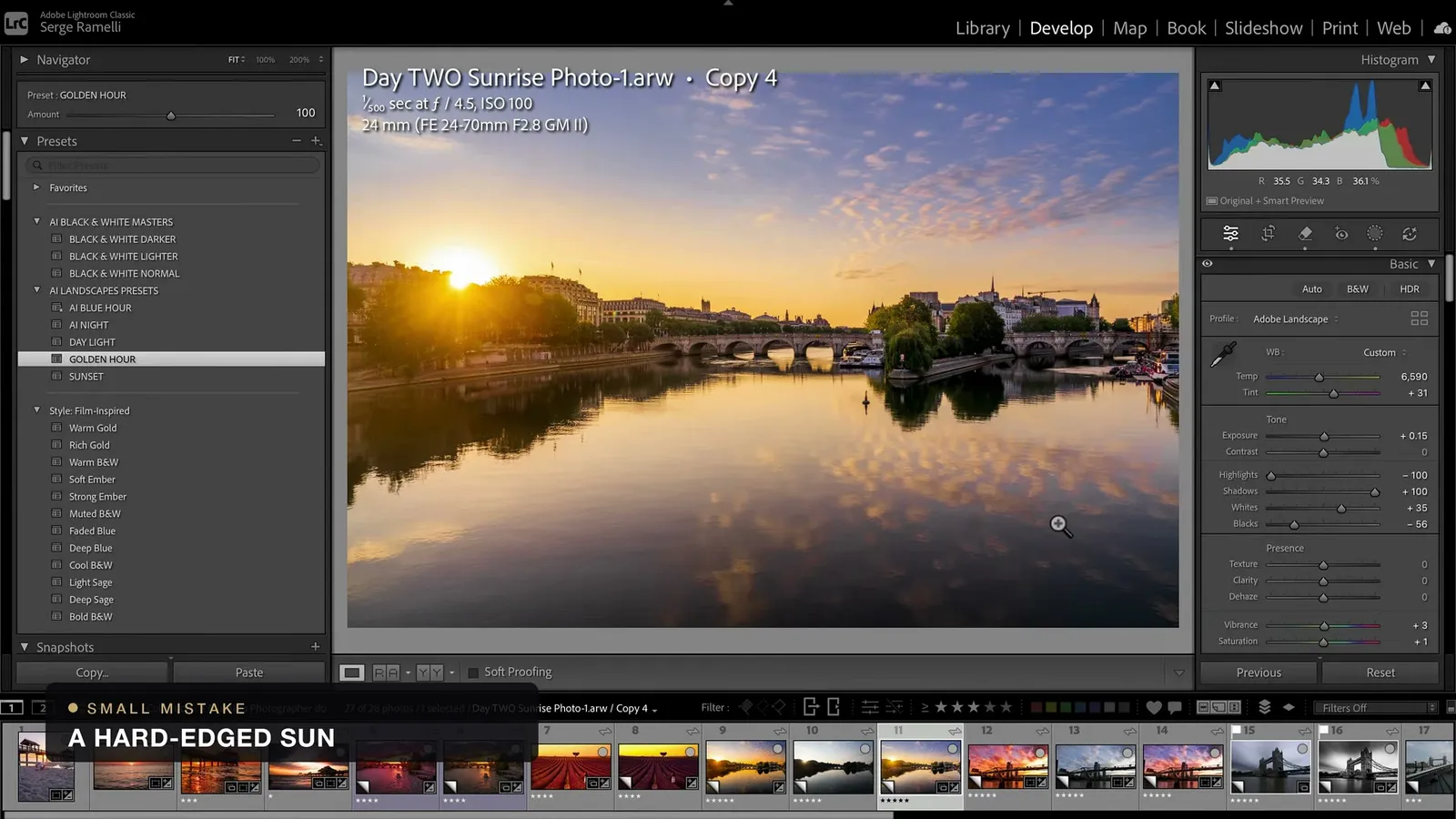The width and height of the screenshot is (1456, 819).
Task: Switch to the Library module
Action: (x=983, y=28)
